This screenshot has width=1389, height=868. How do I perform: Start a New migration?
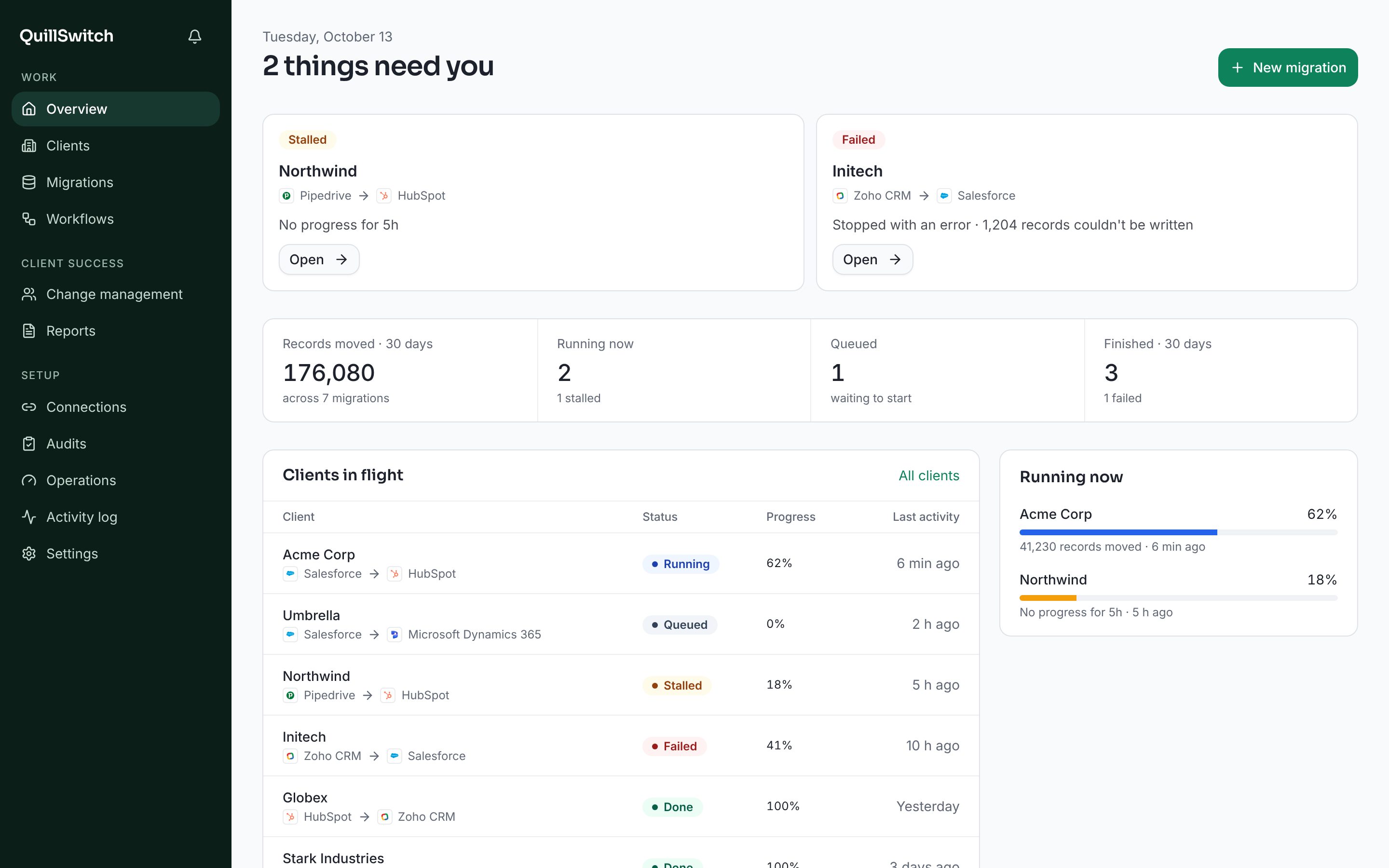[1287, 68]
